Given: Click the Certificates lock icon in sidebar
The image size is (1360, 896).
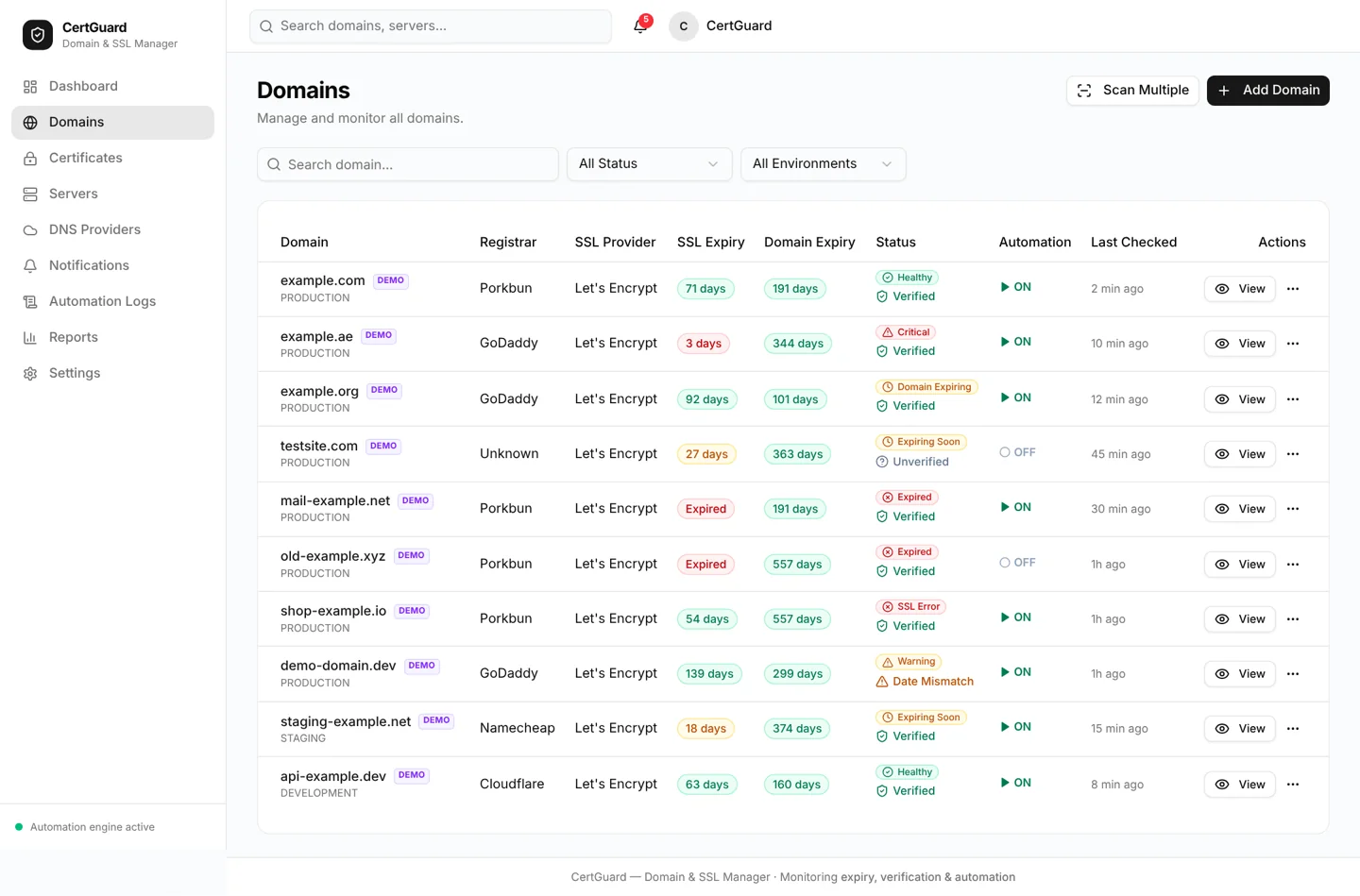Looking at the screenshot, I should point(30,159).
